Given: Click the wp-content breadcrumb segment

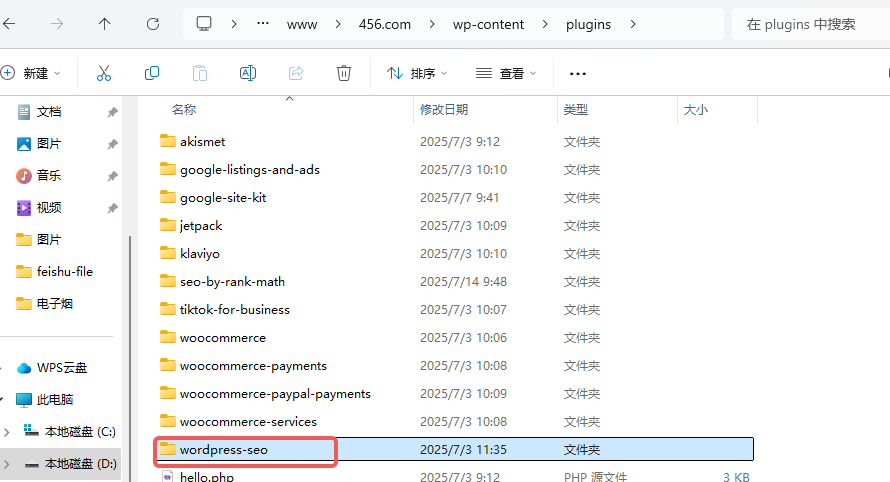Looking at the screenshot, I should (x=489, y=24).
